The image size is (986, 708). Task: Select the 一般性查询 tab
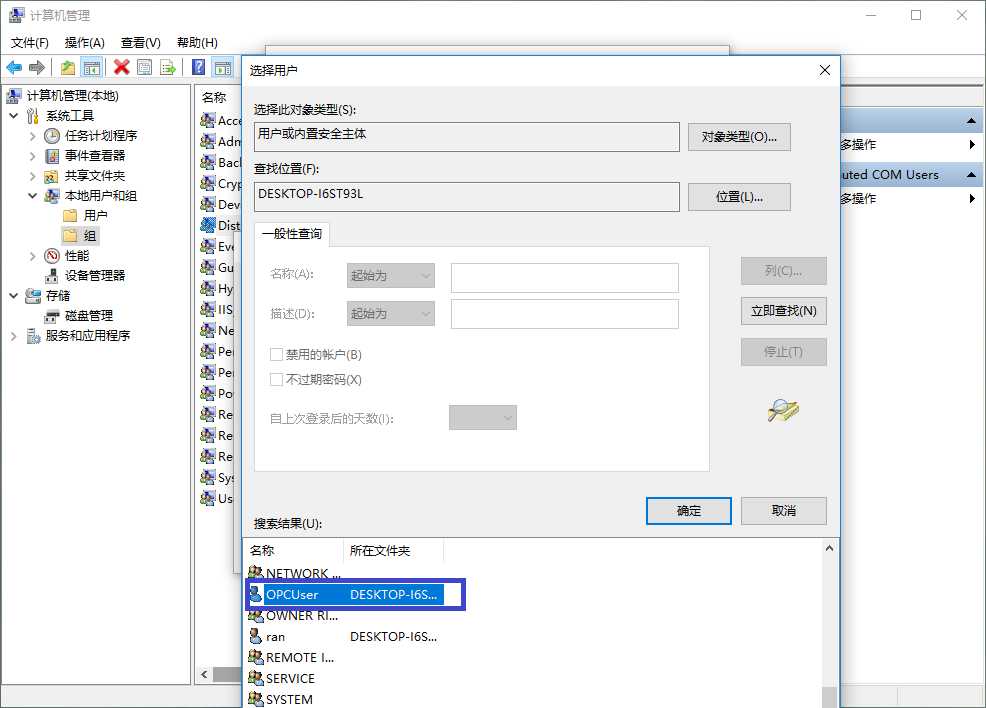pyautogui.click(x=292, y=234)
